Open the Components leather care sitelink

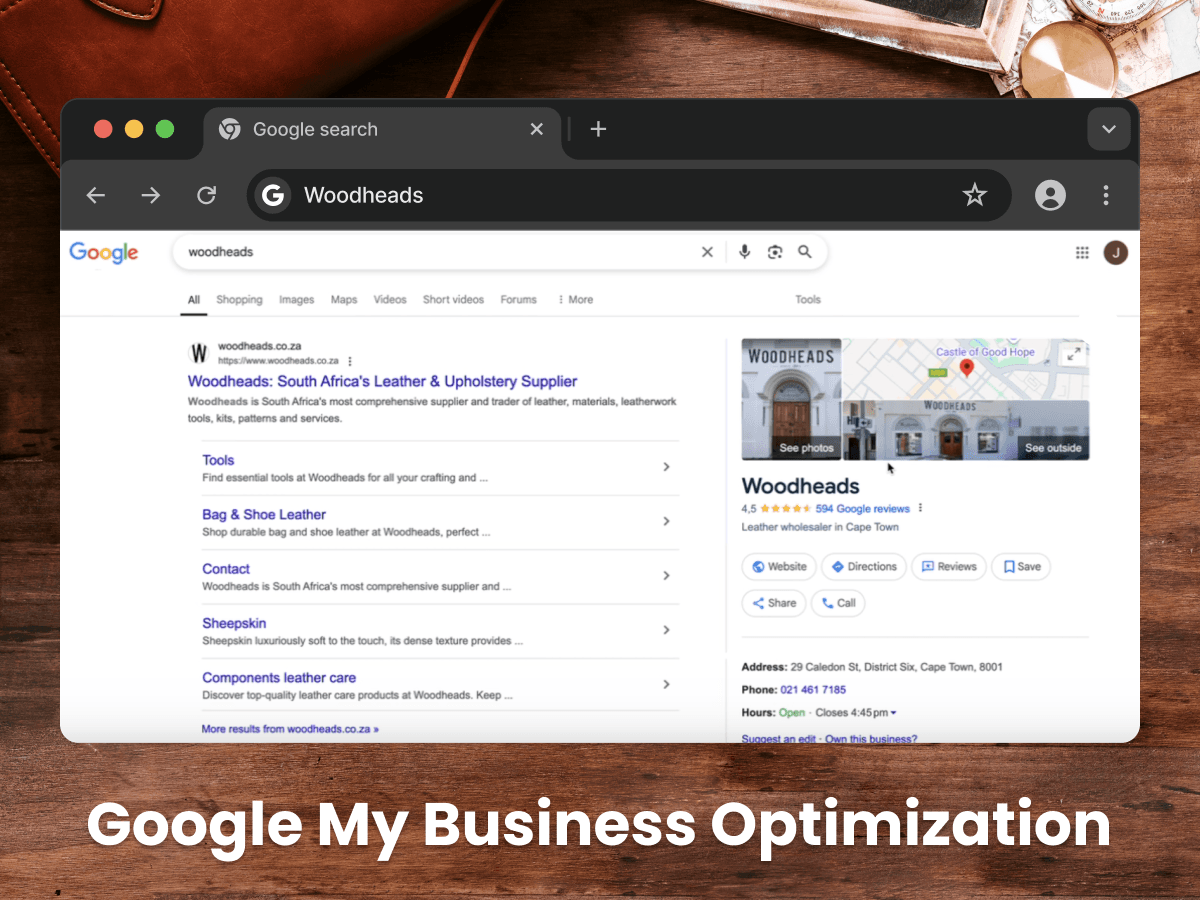tap(279, 677)
